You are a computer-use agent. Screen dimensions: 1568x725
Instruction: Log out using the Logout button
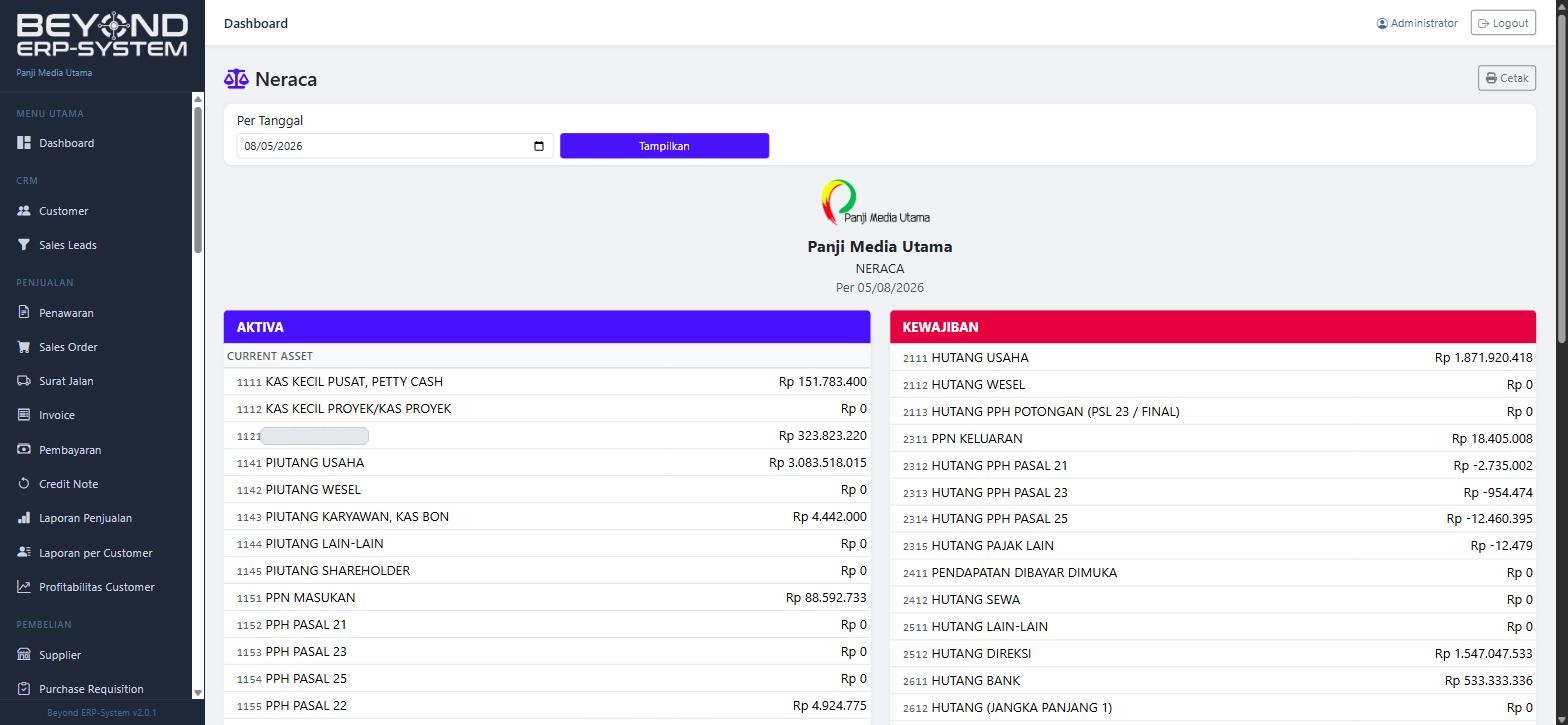tap(1503, 23)
